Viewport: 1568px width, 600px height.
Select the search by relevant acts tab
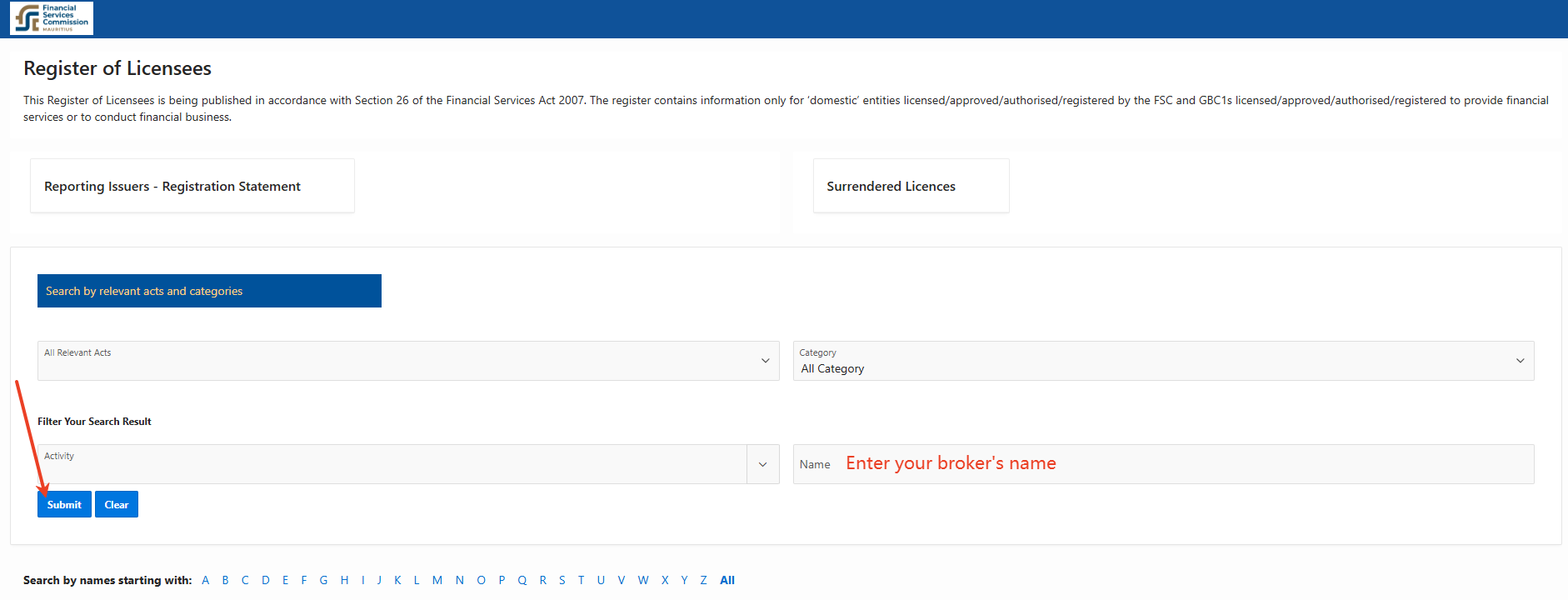[209, 291]
